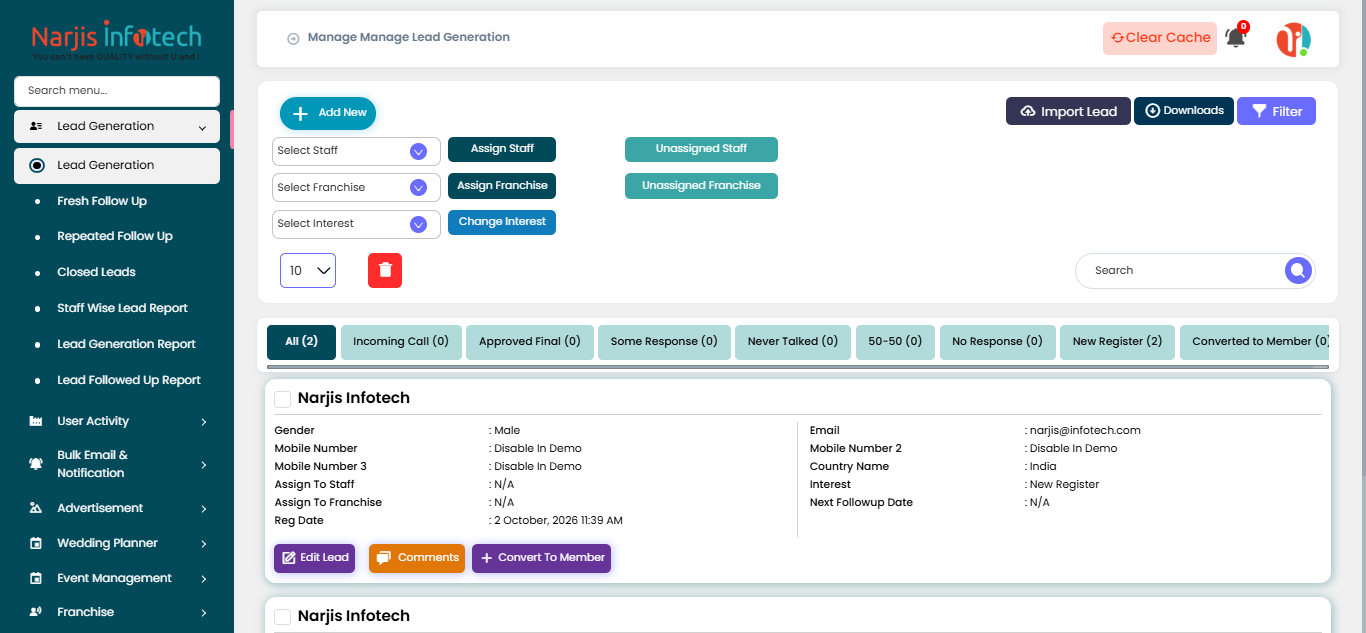The width and height of the screenshot is (1366, 633).
Task: Click the search magnifier button
Action: tap(1297, 270)
